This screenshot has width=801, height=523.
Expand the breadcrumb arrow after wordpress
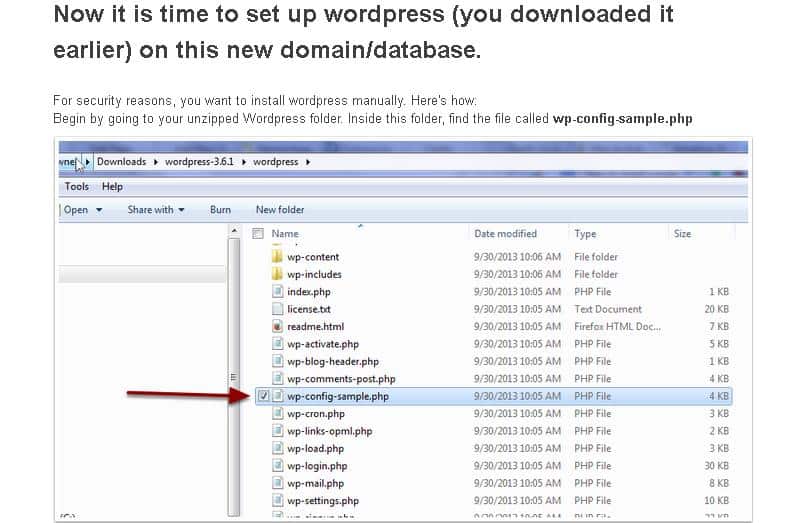click(308, 162)
